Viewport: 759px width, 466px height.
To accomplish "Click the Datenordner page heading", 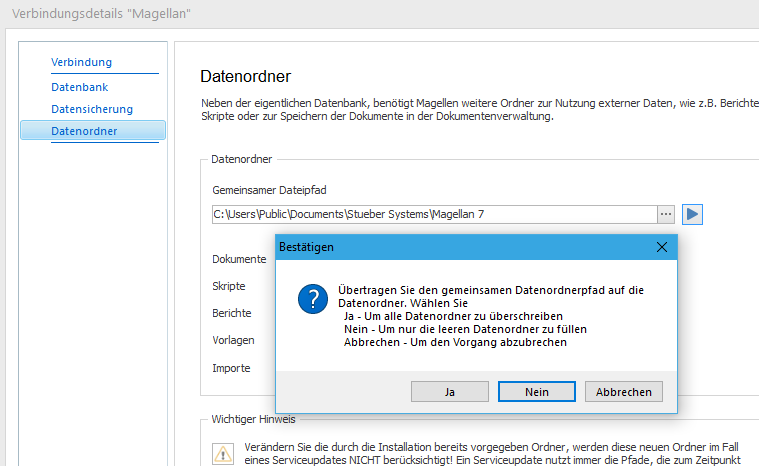I will click(245, 76).
